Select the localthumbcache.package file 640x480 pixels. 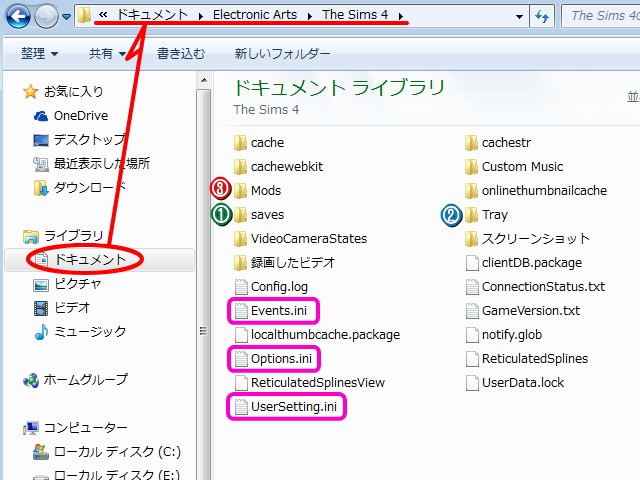coord(318,335)
